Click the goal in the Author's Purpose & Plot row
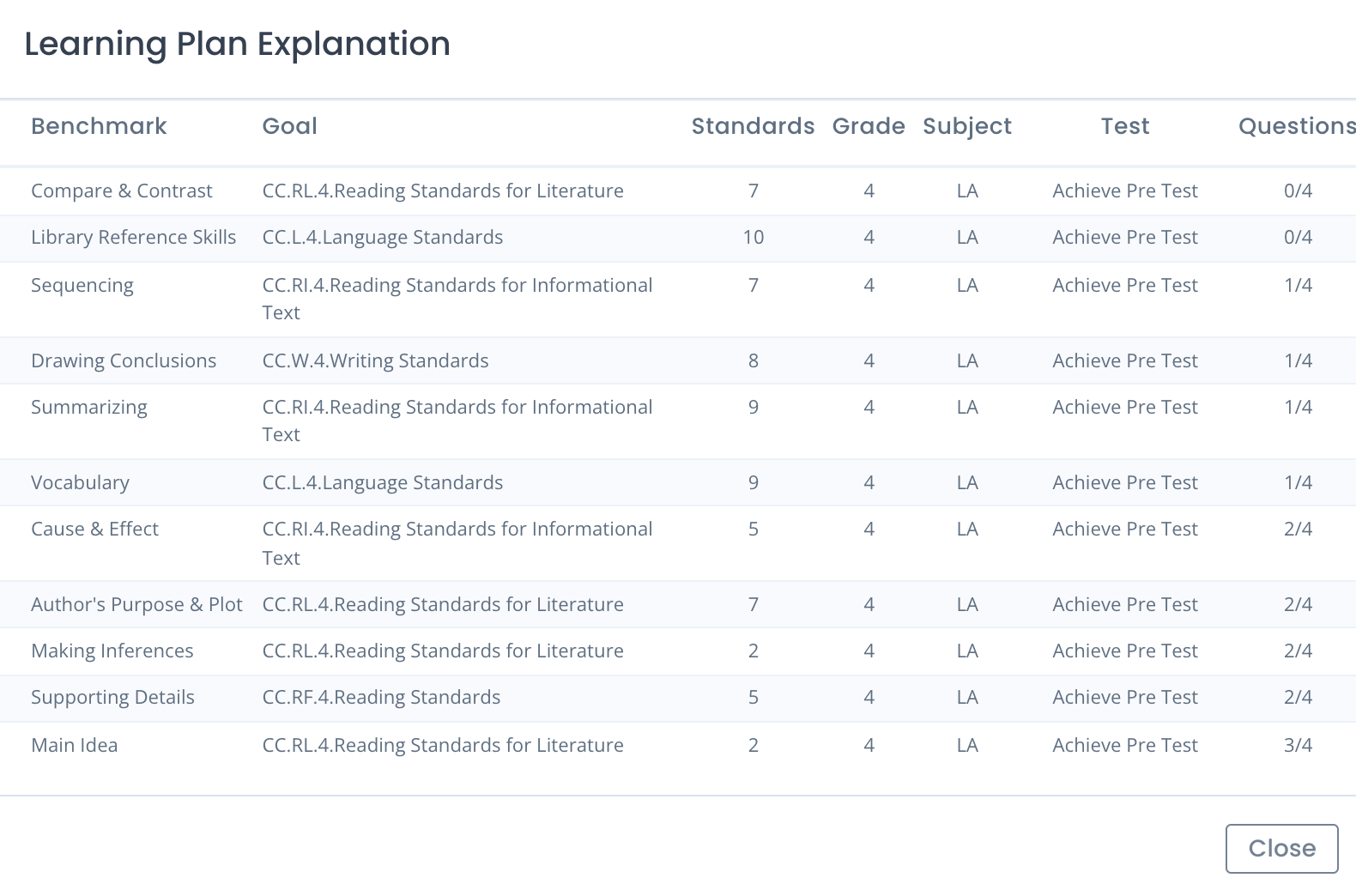The width and height of the screenshot is (1356, 896). point(443,604)
